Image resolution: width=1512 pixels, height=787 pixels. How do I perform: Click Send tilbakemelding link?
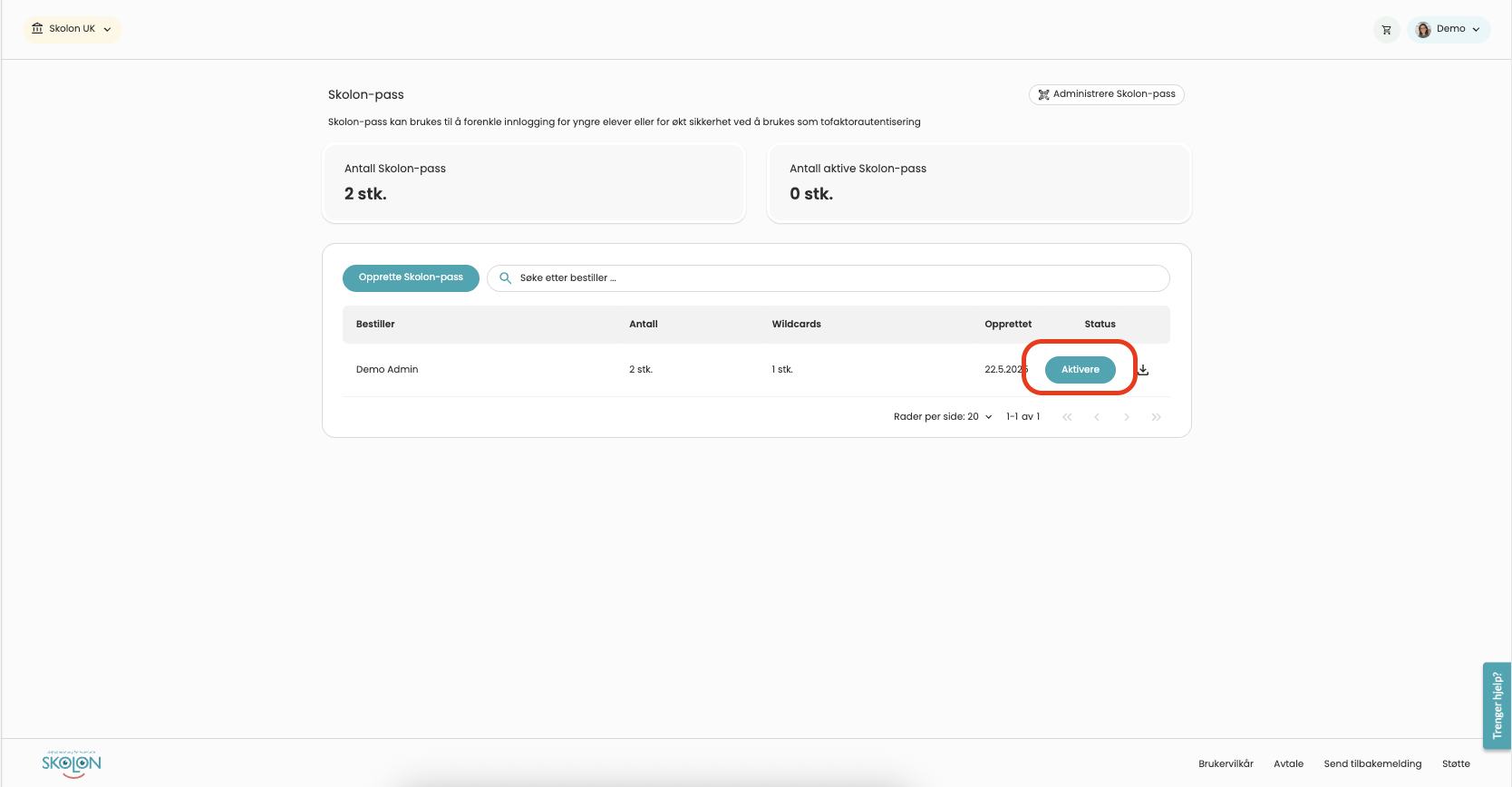[1372, 763]
